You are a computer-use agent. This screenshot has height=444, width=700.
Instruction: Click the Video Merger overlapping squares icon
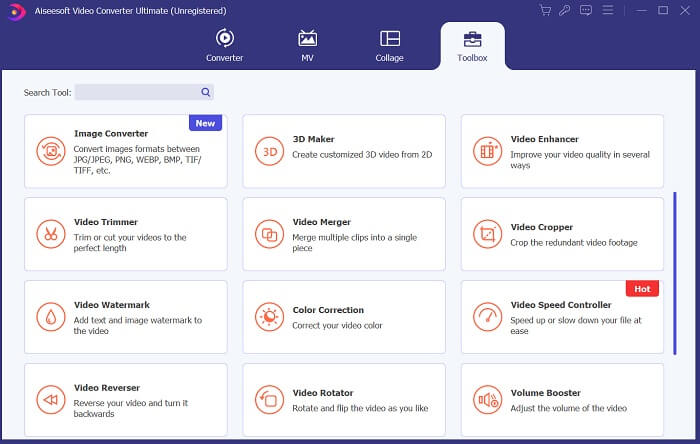pos(269,234)
